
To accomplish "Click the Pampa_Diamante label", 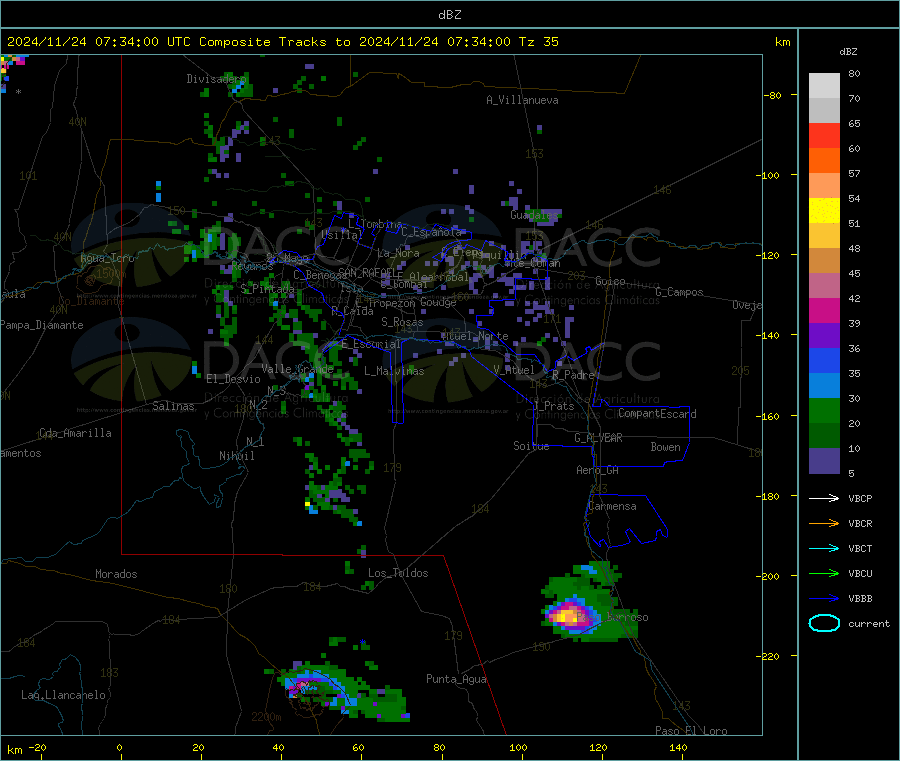I will (42, 325).
